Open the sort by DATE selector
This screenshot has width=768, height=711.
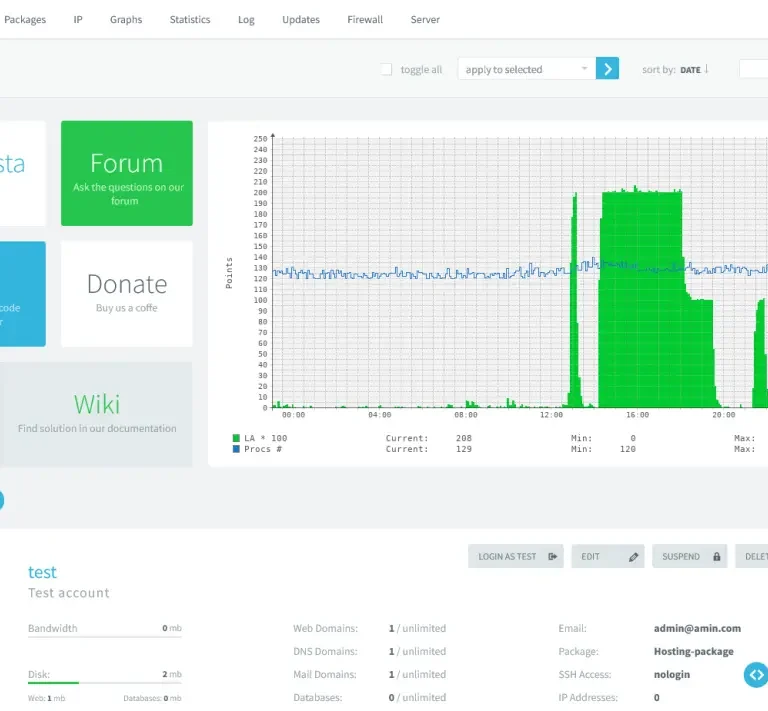click(689, 70)
